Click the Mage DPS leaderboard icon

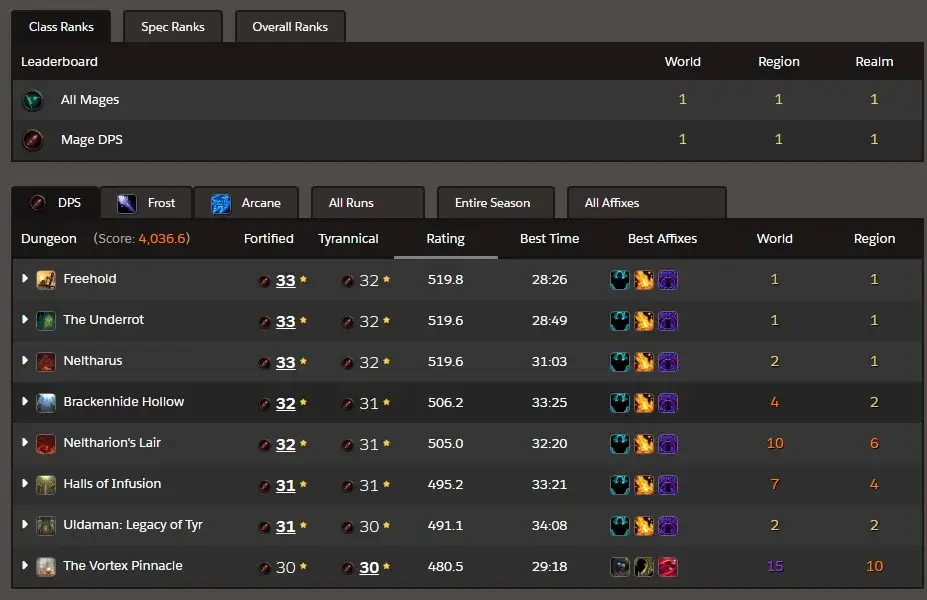(x=33, y=140)
